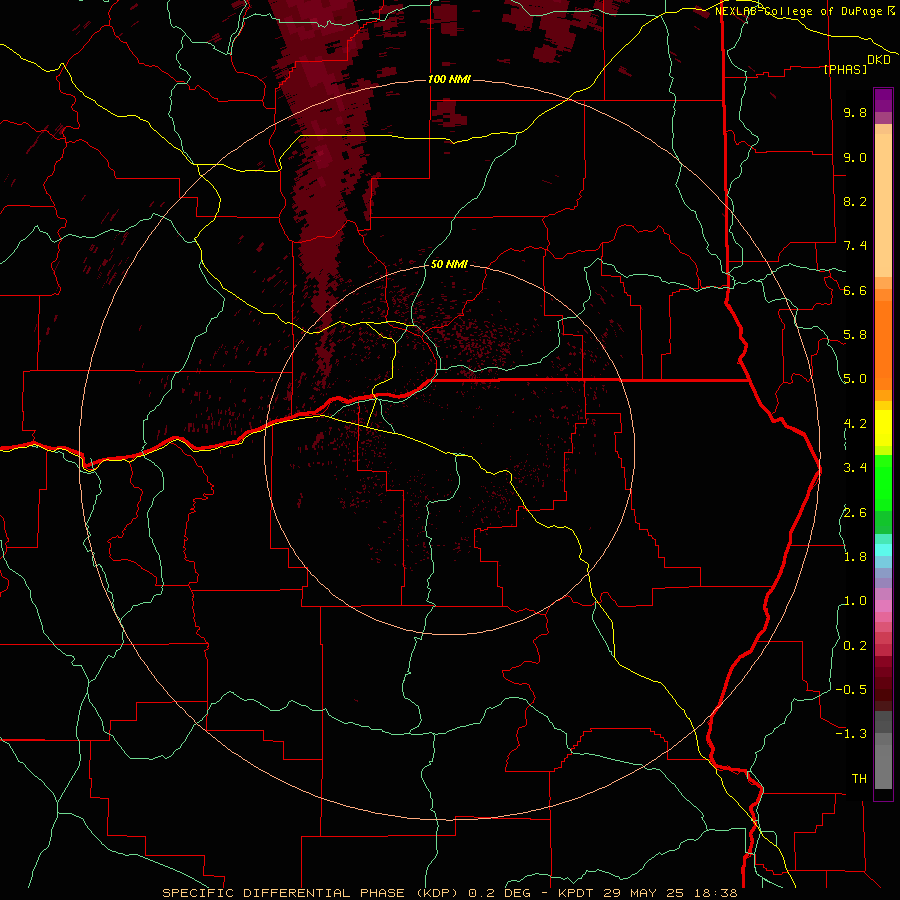Click the 8.2 value on the color scale
Screen dimensions: 900x900
tap(855, 201)
